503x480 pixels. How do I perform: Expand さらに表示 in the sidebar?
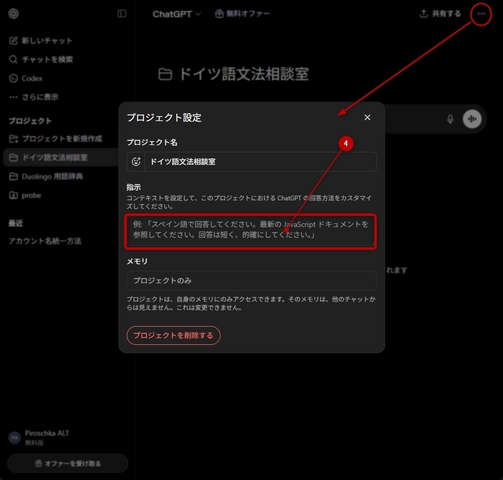click(x=33, y=97)
